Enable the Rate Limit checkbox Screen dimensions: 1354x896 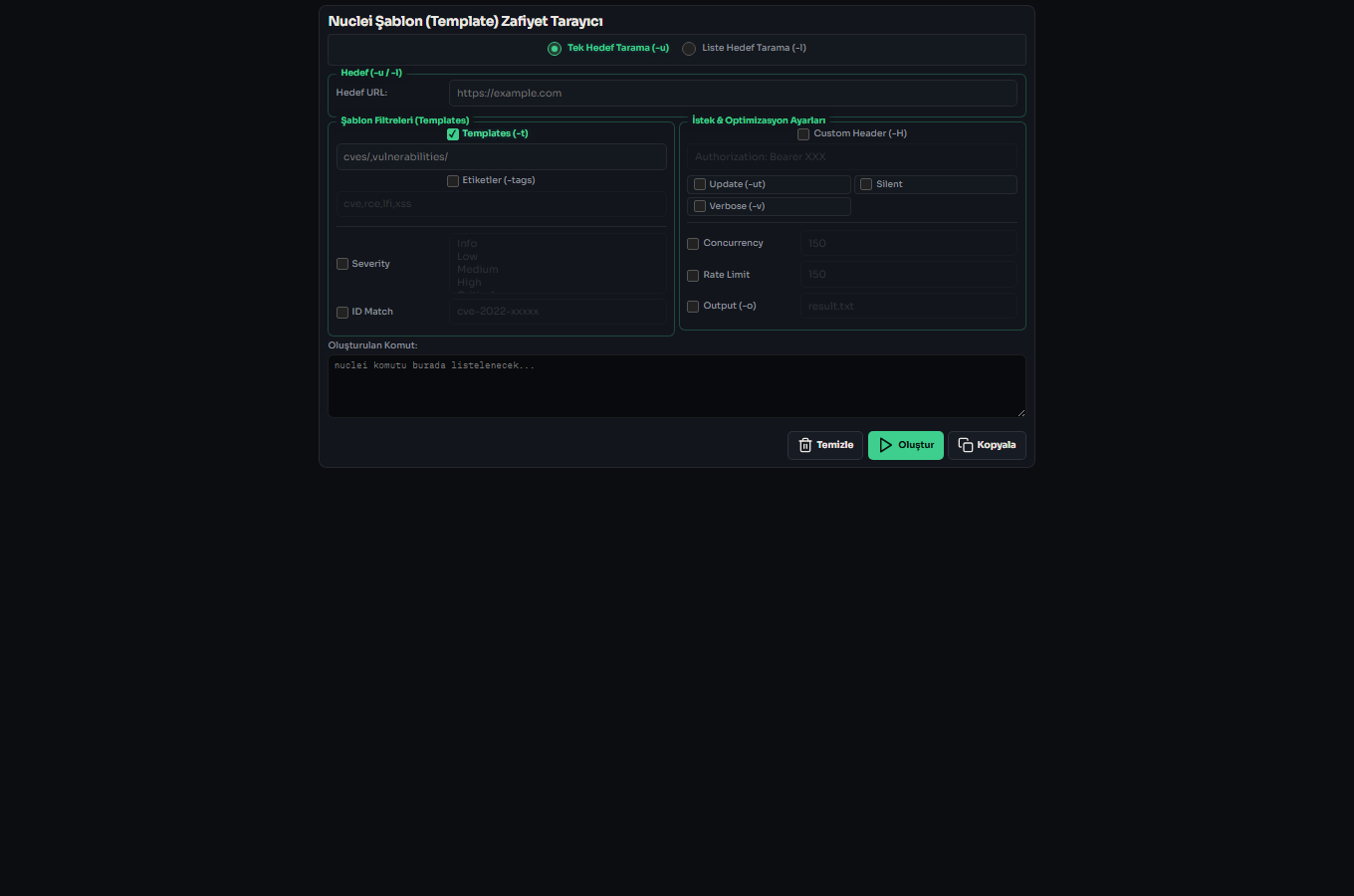click(x=693, y=276)
